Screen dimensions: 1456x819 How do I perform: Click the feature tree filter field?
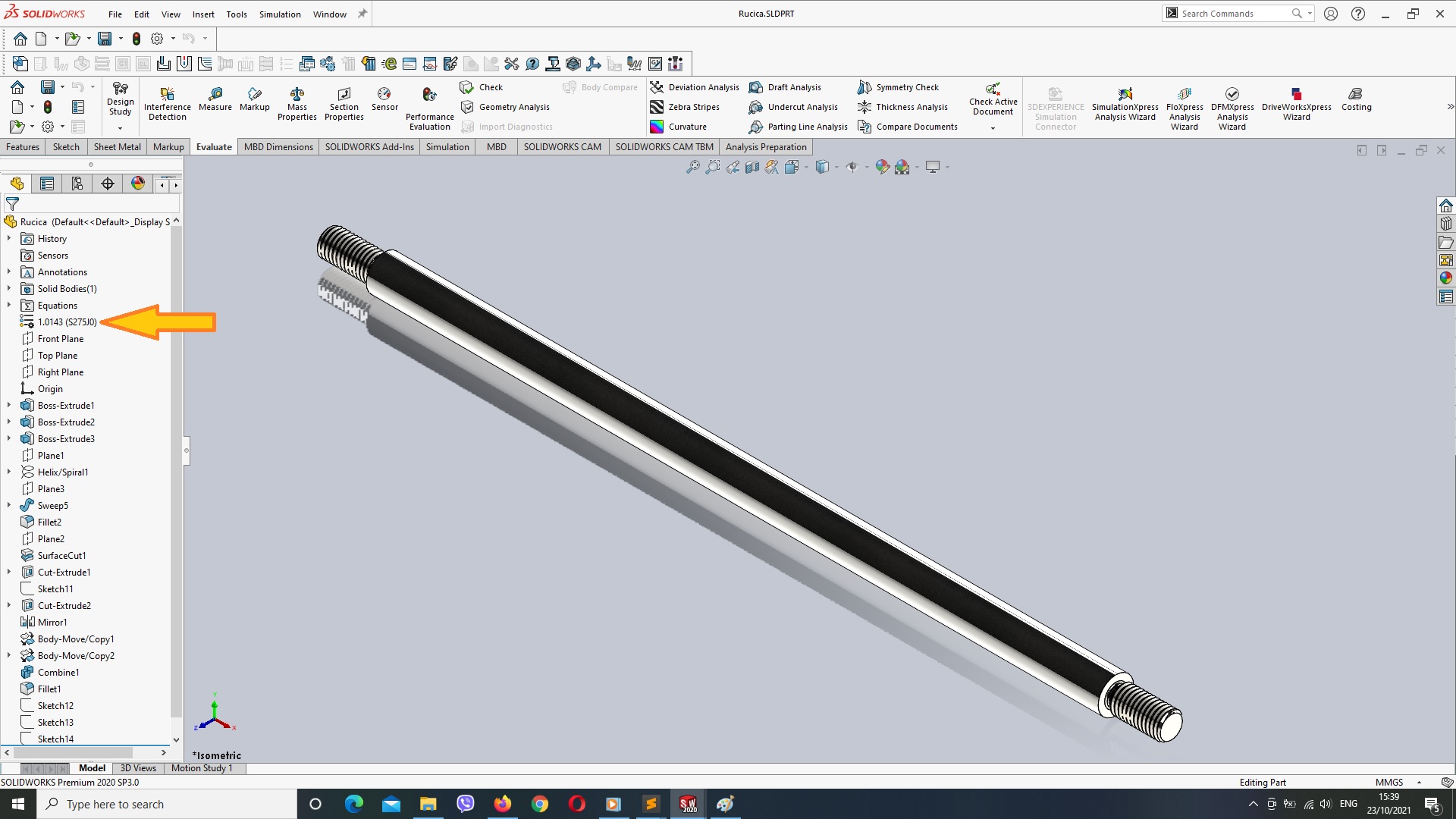(x=92, y=204)
